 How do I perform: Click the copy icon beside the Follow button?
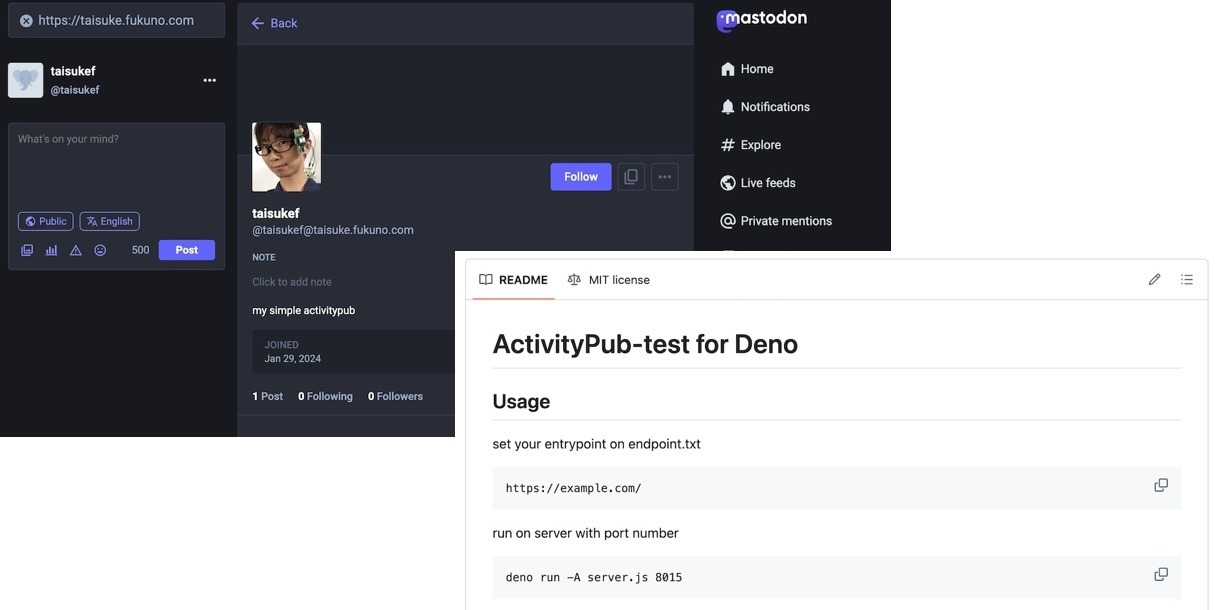(631, 177)
